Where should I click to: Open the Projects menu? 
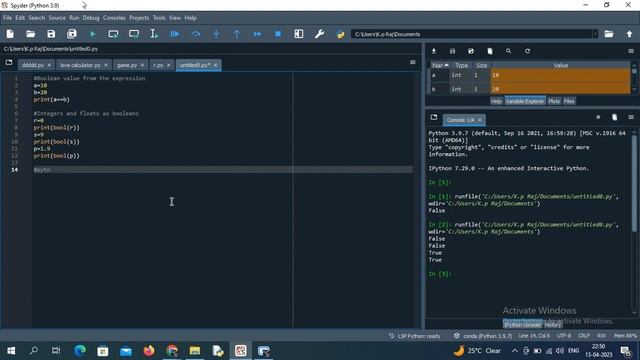pos(139,18)
